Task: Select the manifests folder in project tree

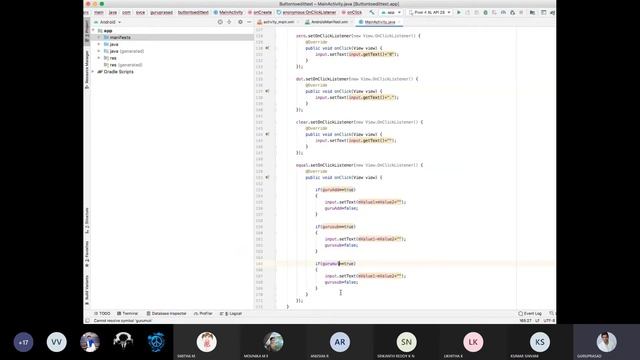Action: [120, 37]
